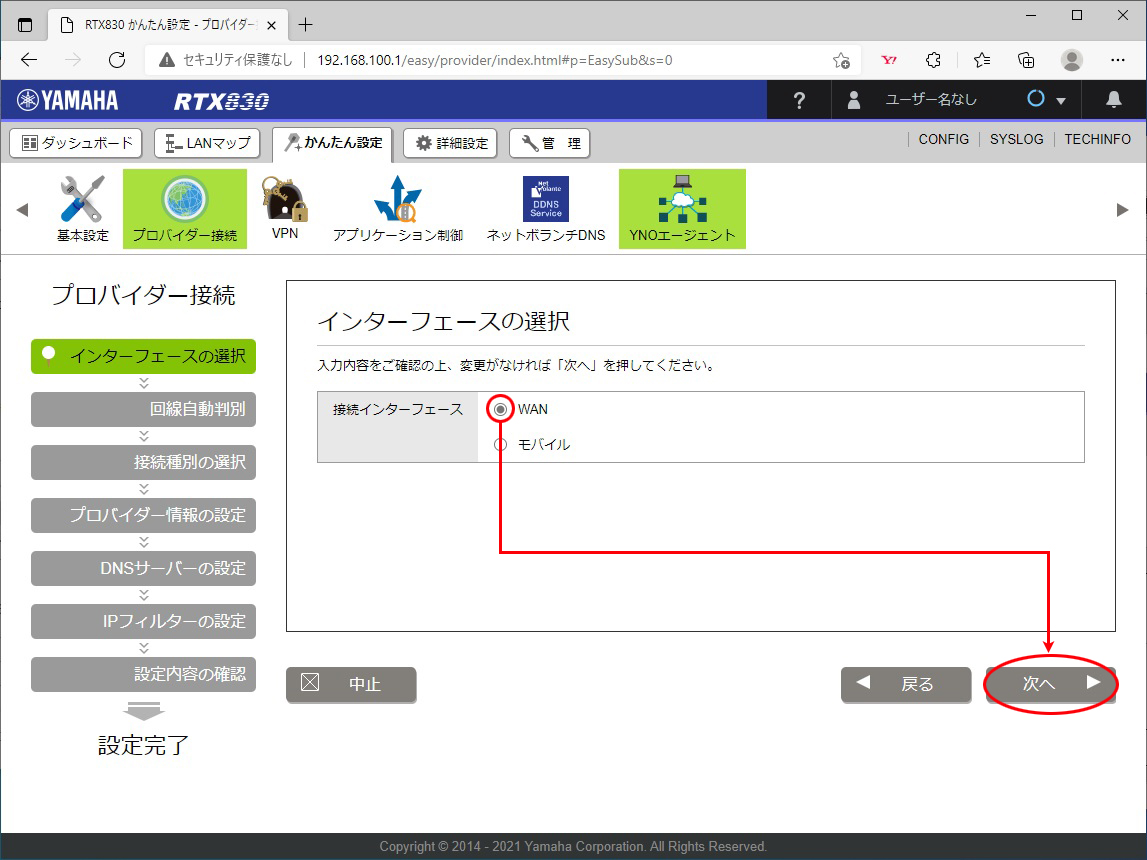The width and height of the screenshot is (1147, 860).
Task: Select the モバイル radio button
Action: [501, 444]
